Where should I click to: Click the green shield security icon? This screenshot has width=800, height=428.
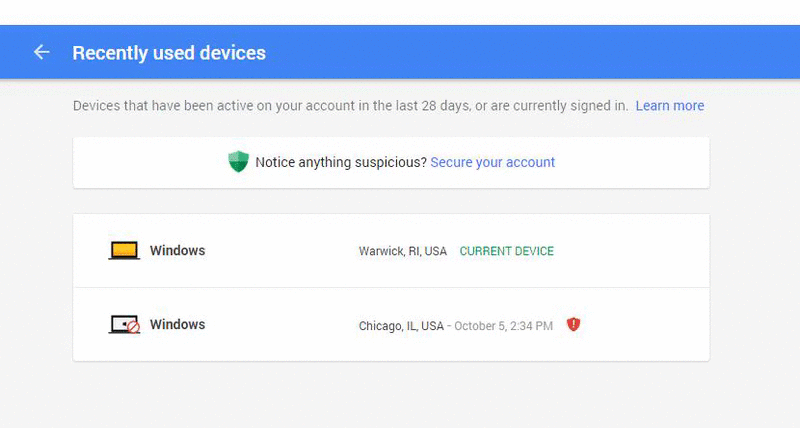(238, 162)
